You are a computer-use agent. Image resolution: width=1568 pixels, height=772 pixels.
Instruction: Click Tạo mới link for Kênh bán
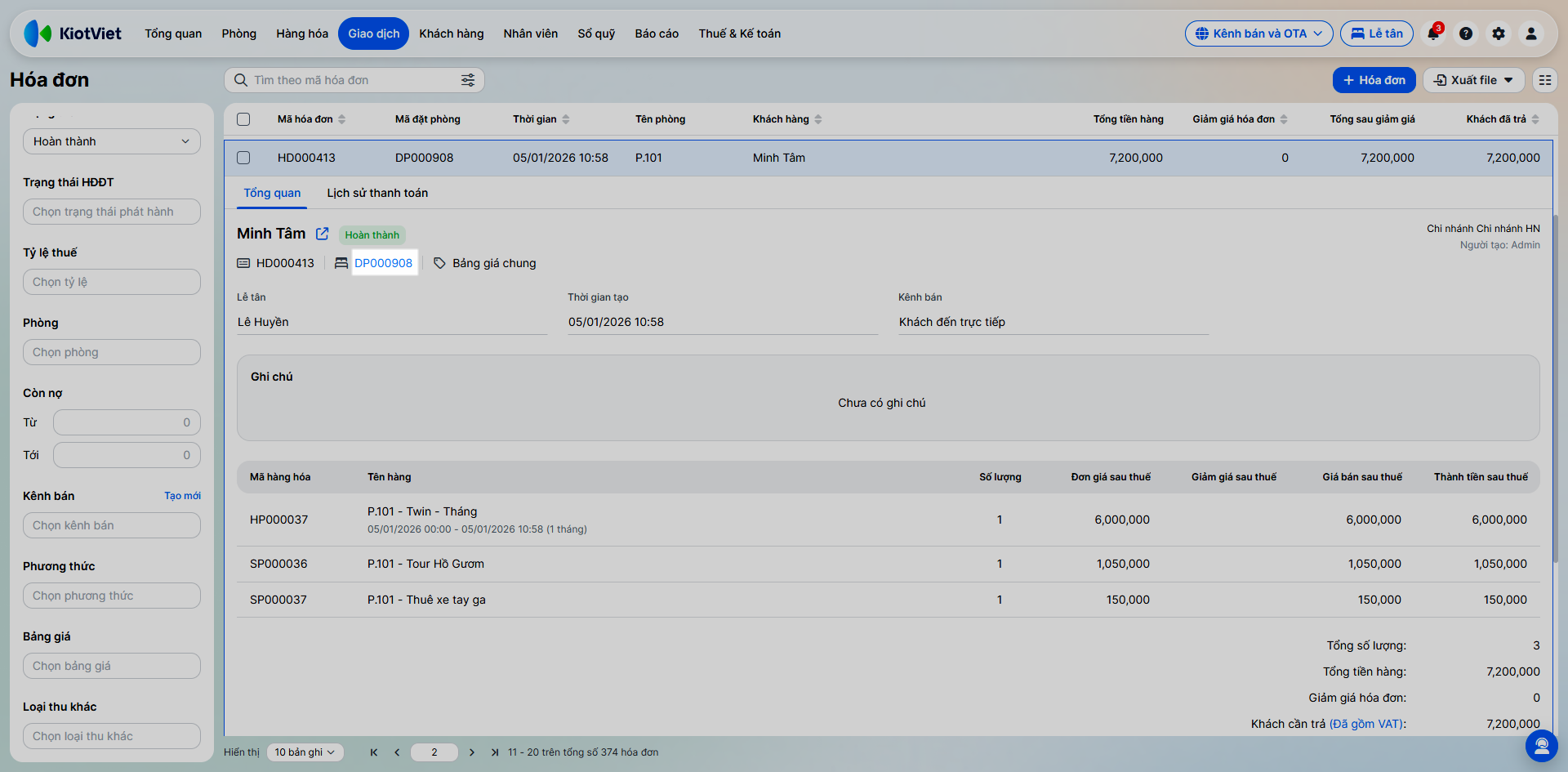tap(182, 496)
